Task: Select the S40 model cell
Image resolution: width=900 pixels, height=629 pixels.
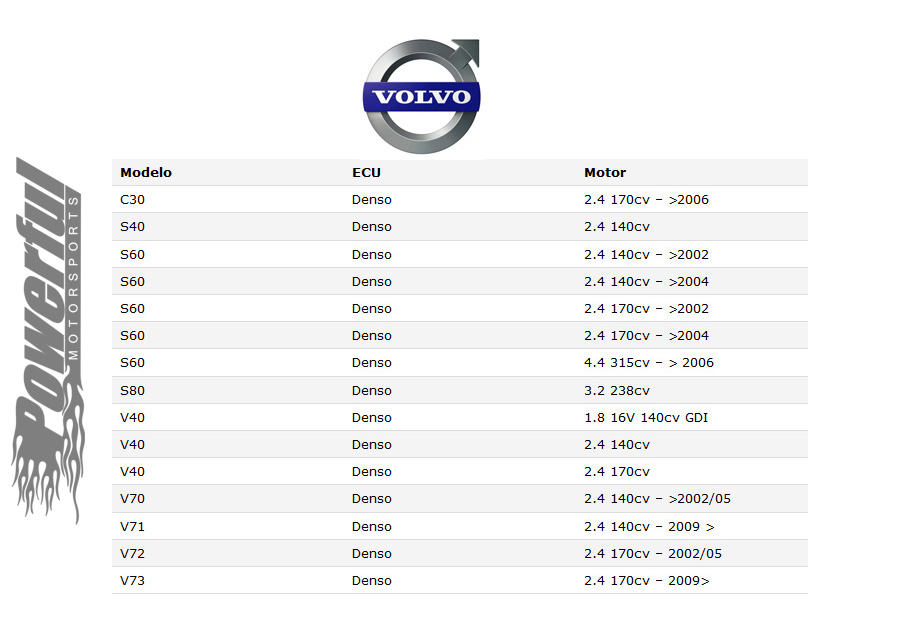Action: 132,227
